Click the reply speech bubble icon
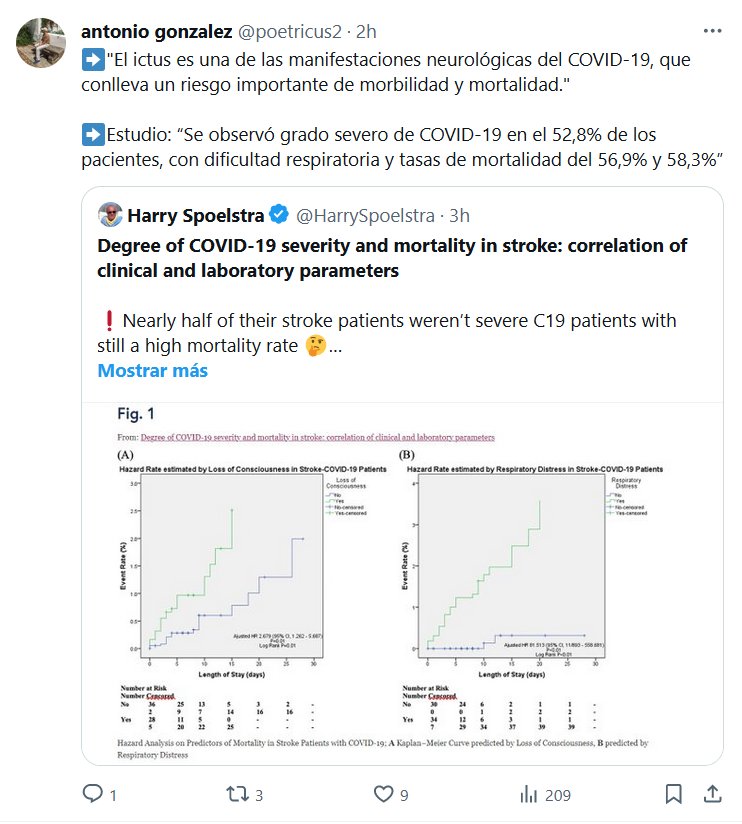The image size is (742, 824). [93, 795]
